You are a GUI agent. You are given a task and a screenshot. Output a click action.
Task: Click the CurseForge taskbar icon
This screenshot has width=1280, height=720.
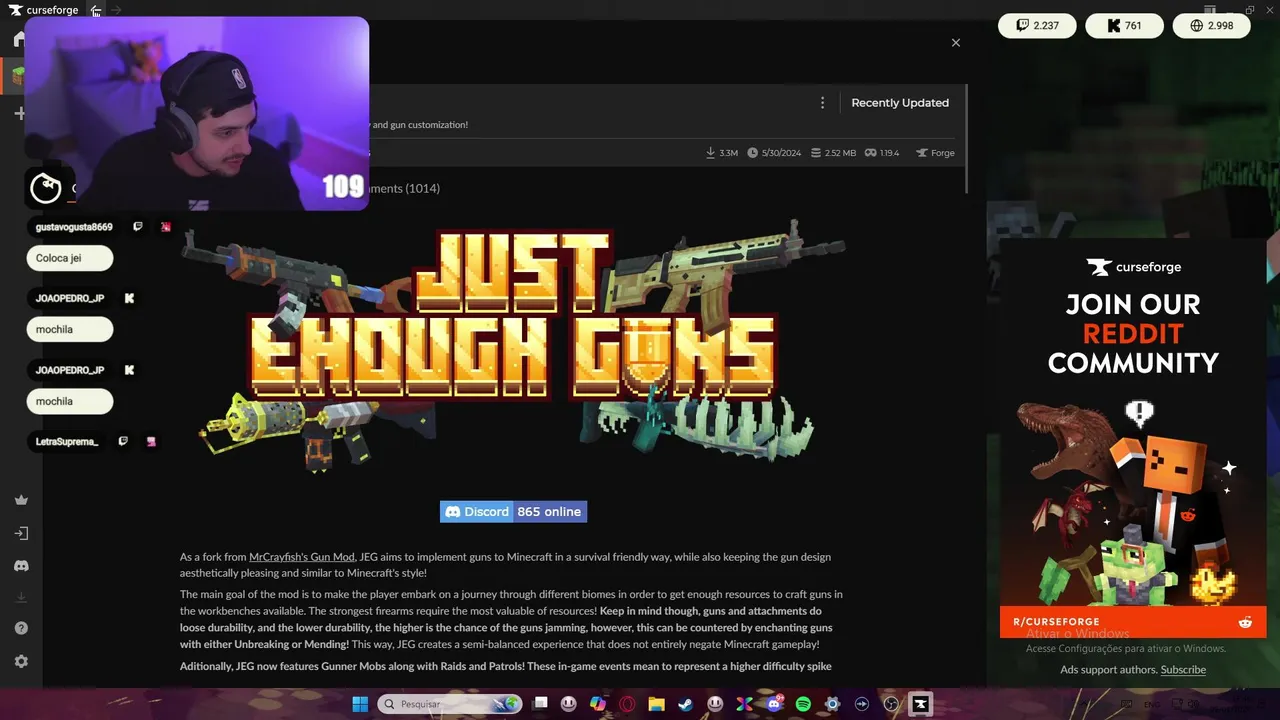920,704
